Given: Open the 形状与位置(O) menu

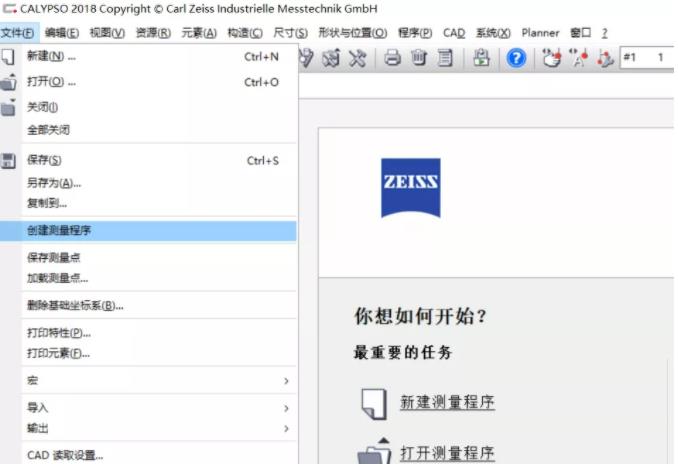Looking at the screenshot, I should (x=353, y=33).
